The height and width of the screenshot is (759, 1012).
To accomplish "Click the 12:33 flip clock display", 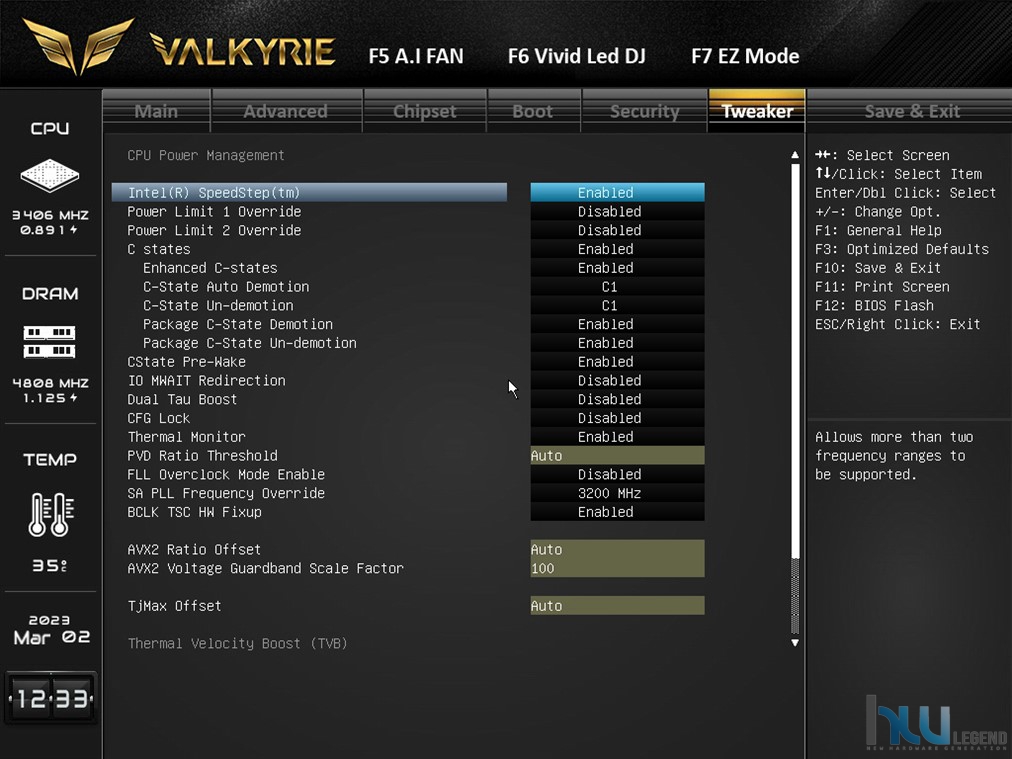I will tap(50, 698).
